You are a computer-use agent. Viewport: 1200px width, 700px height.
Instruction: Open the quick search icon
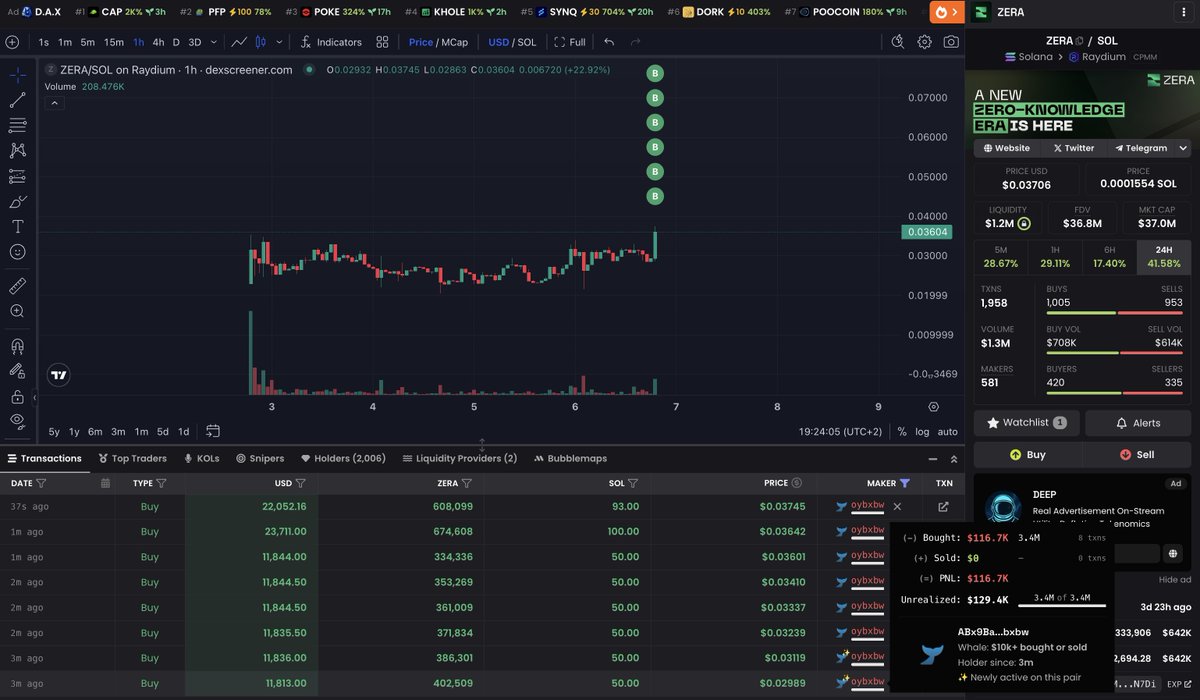tap(897, 42)
